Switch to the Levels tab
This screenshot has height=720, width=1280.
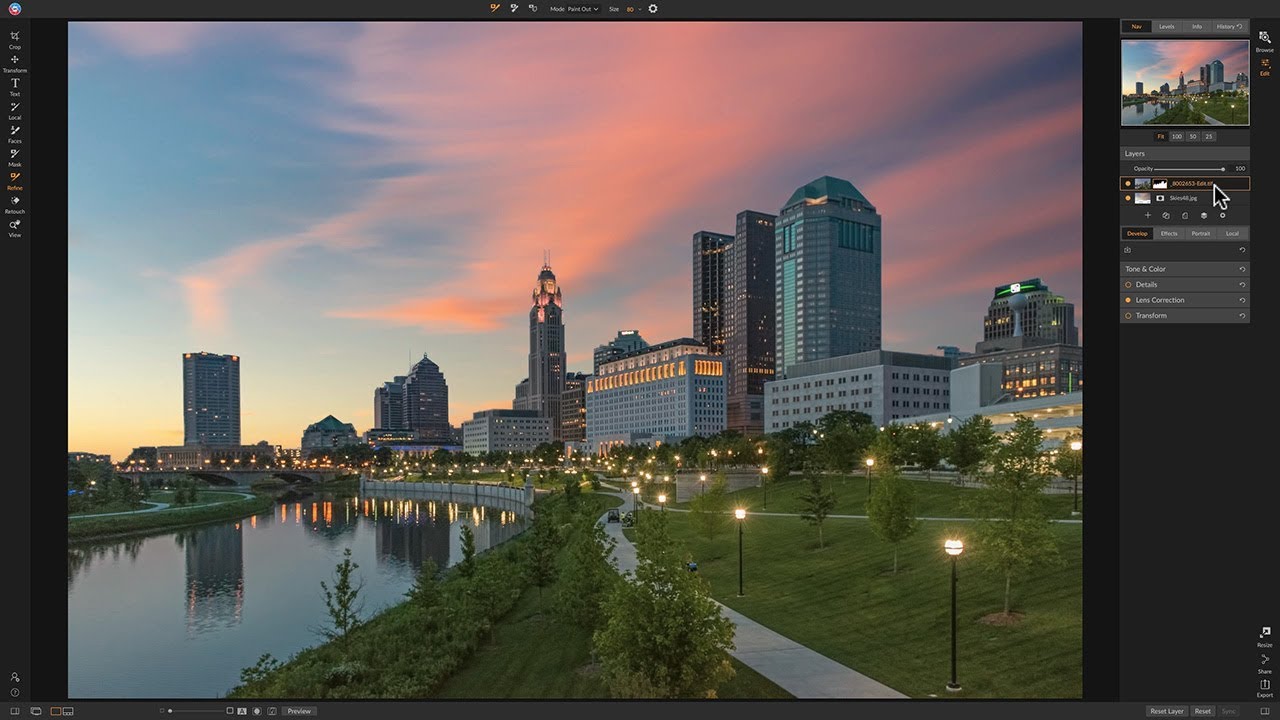pyautogui.click(x=1167, y=26)
